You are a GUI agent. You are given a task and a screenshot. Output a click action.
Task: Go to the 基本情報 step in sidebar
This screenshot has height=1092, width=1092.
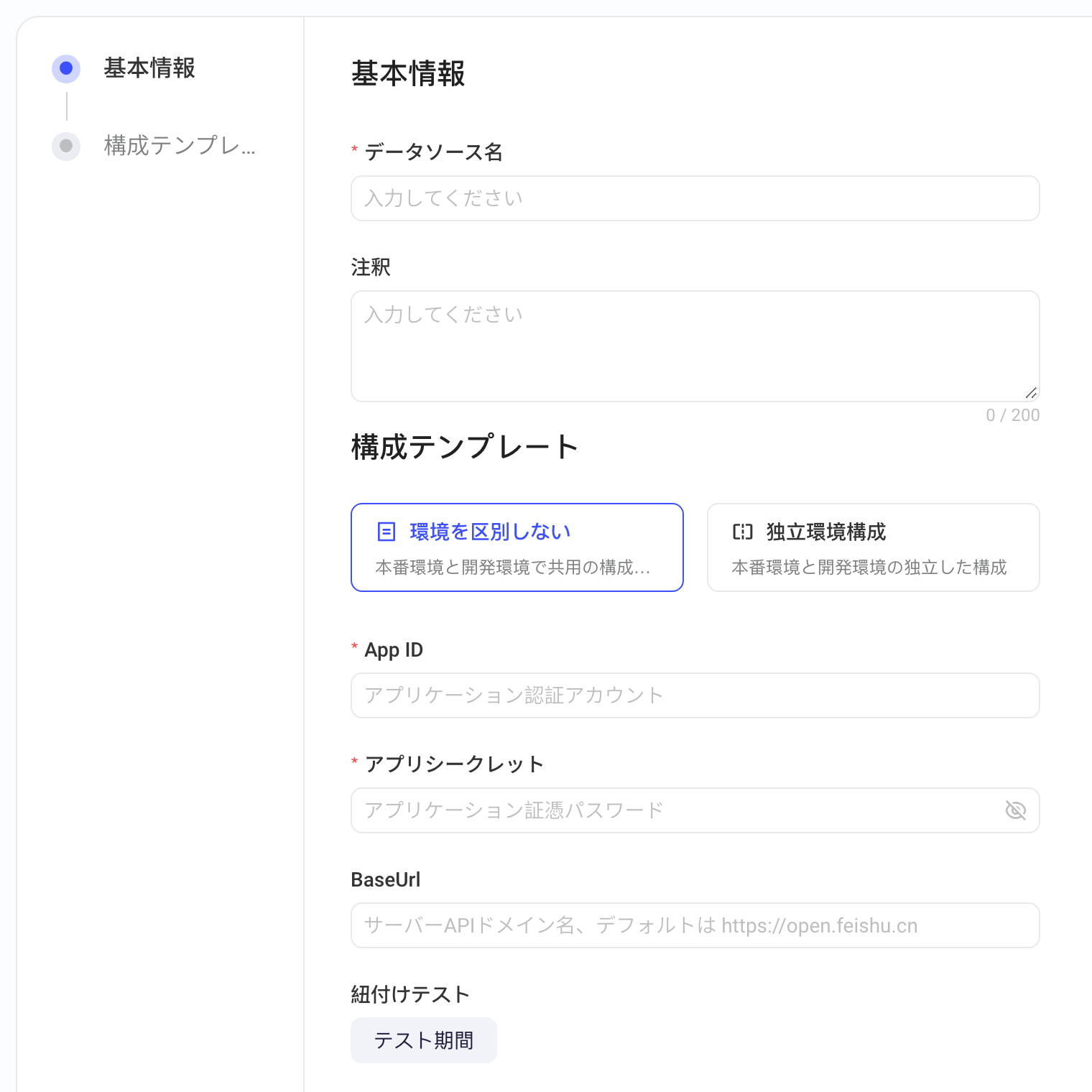149,68
